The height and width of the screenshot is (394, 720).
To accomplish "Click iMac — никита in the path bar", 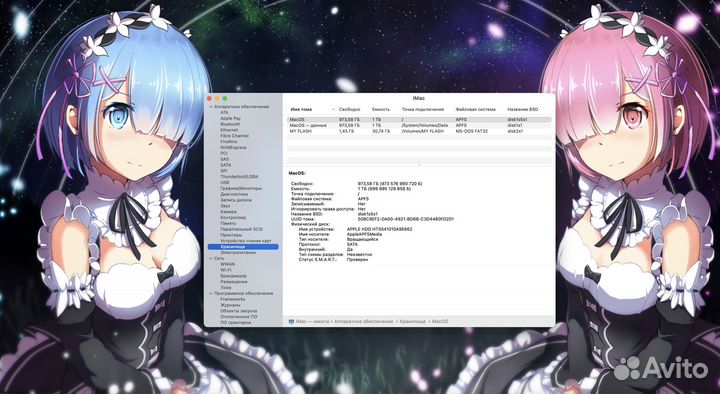I will point(312,321).
